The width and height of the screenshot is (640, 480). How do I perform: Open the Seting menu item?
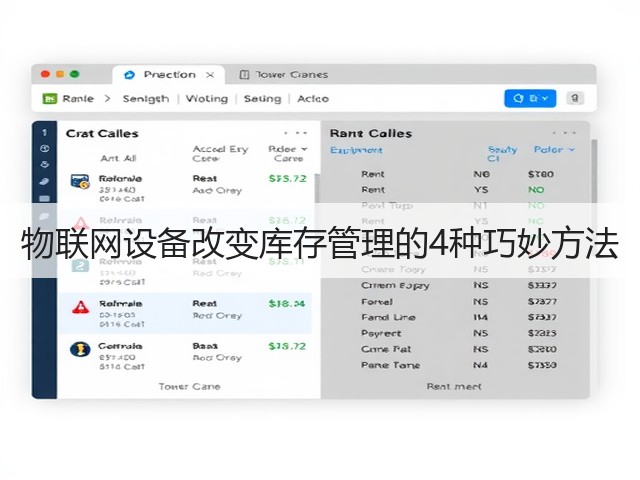click(x=262, y=99)
